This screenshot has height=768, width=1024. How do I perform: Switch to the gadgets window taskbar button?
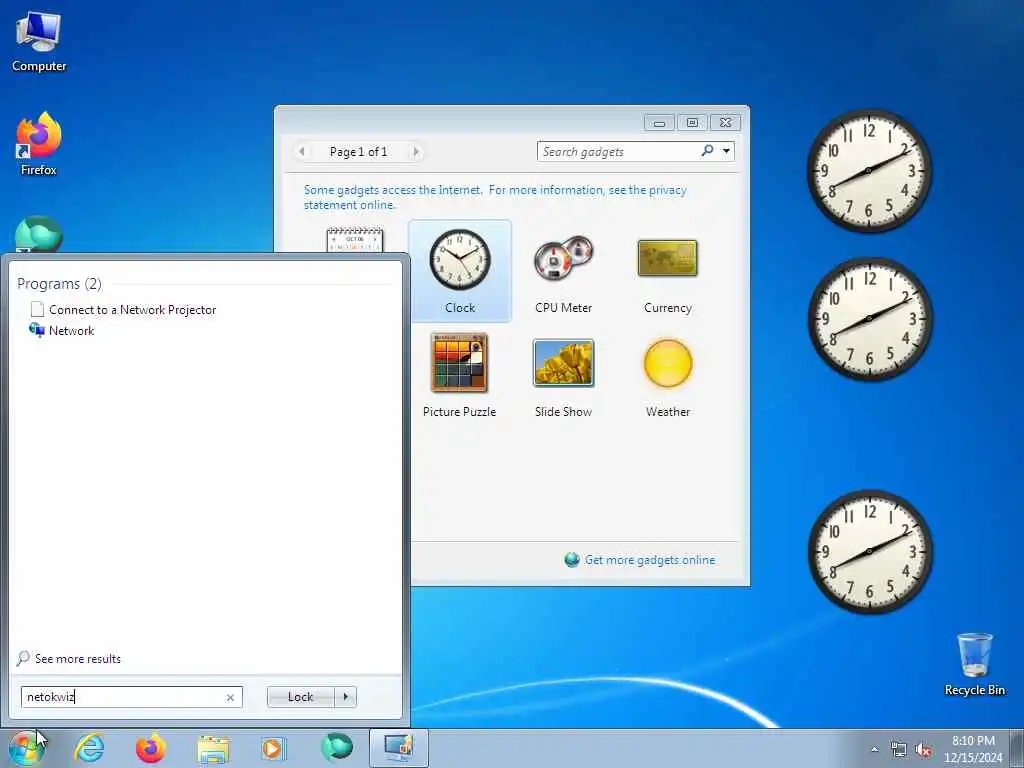tap(399, 748)
